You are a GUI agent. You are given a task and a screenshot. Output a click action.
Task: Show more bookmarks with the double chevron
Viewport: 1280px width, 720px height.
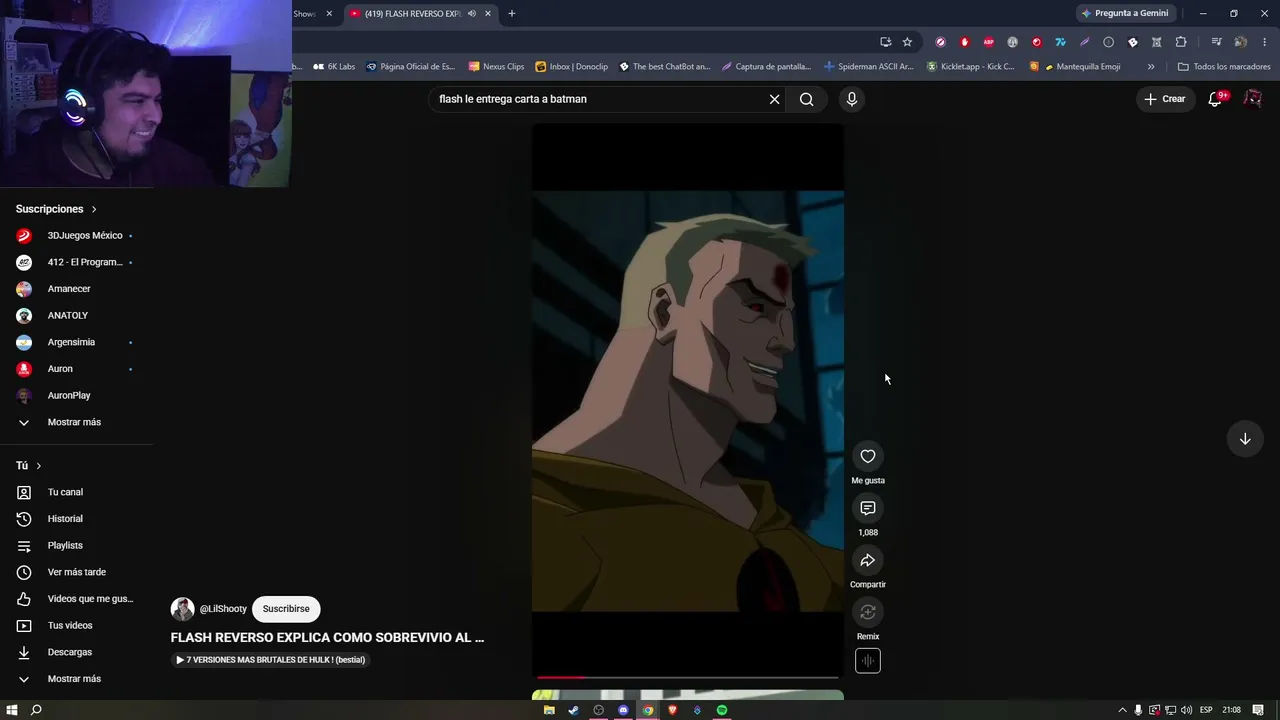pyautogui.click(x=1151, y=67)
